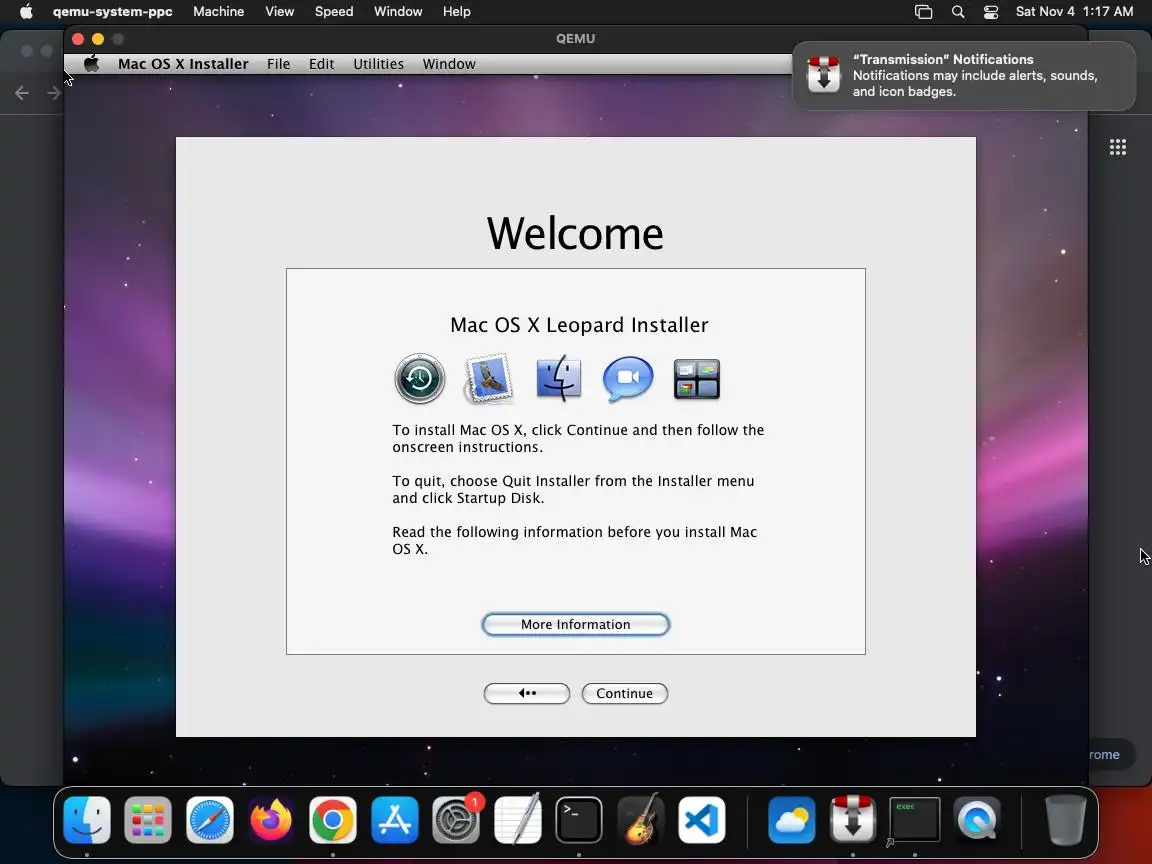Viewport: 1152px width, 864px height.
Task: Open the installer Utilities menu
Action: [x=378, y=64]
